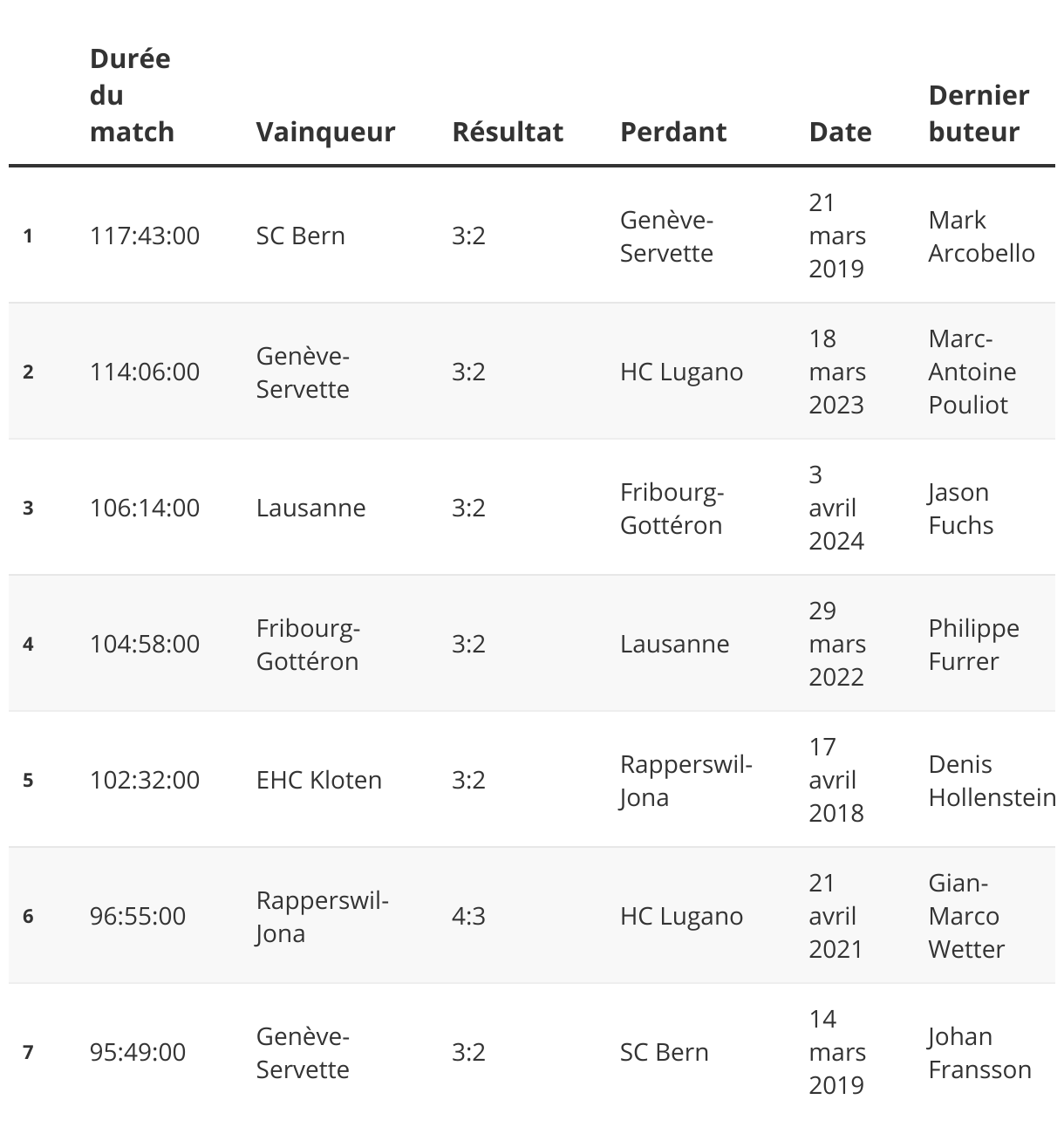Click Denis Hollenstein scorer cell
Image resolution: width=1064 pixels, height=1127 pixels.
point(992,781)
